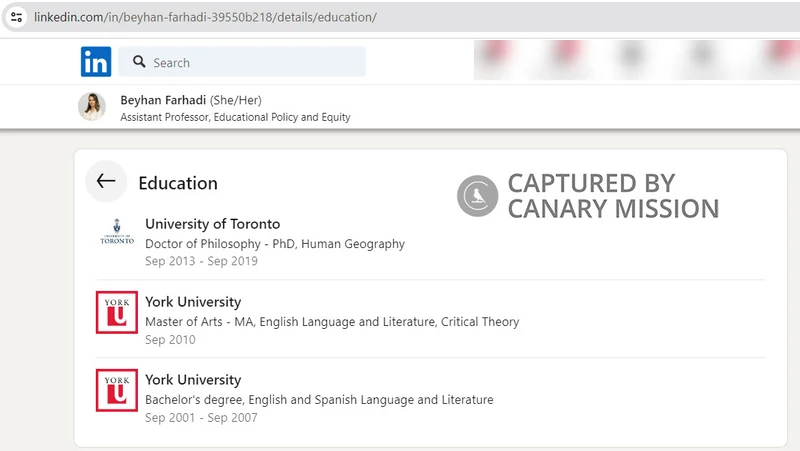Open the site information icon in address bar
800x451 pixels.
(x=16, y=17)
